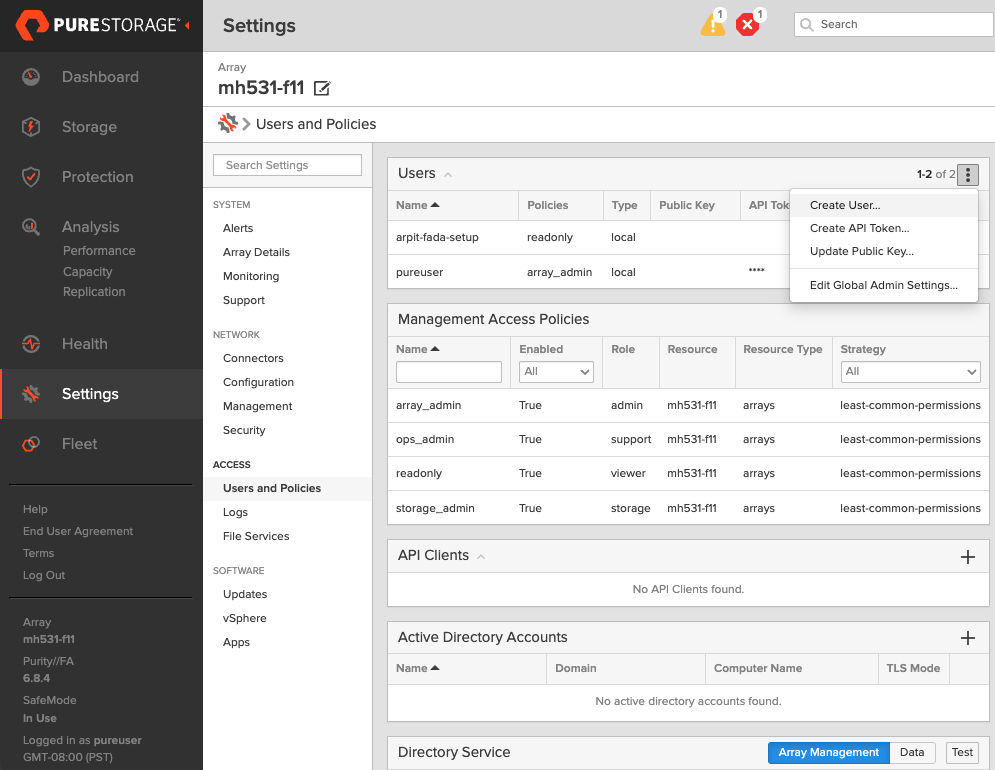Open the yellow warning alerts icon
The width and height of the screenshot is (995, 770).
tap(712, 24)
